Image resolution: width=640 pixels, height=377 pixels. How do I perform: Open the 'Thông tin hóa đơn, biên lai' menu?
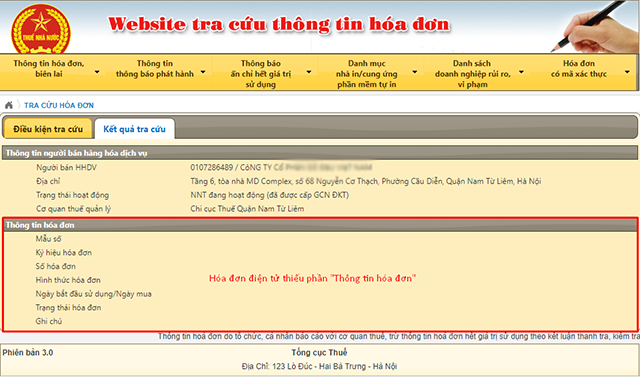coord(53,72)
